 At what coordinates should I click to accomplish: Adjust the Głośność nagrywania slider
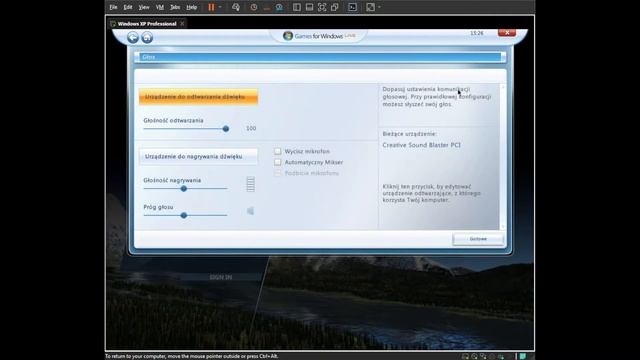(184, 189)
